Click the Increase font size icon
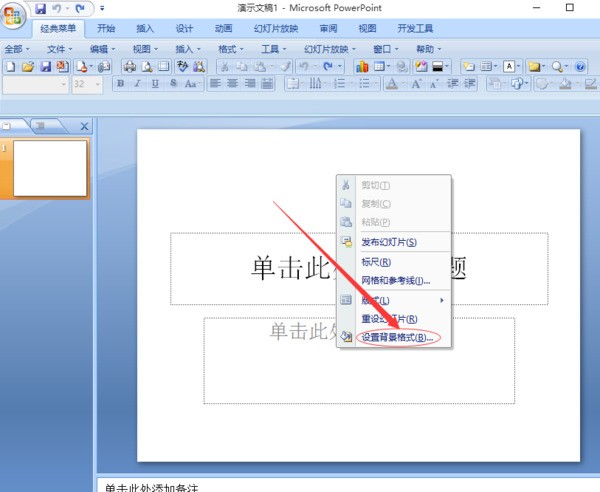 416,83
